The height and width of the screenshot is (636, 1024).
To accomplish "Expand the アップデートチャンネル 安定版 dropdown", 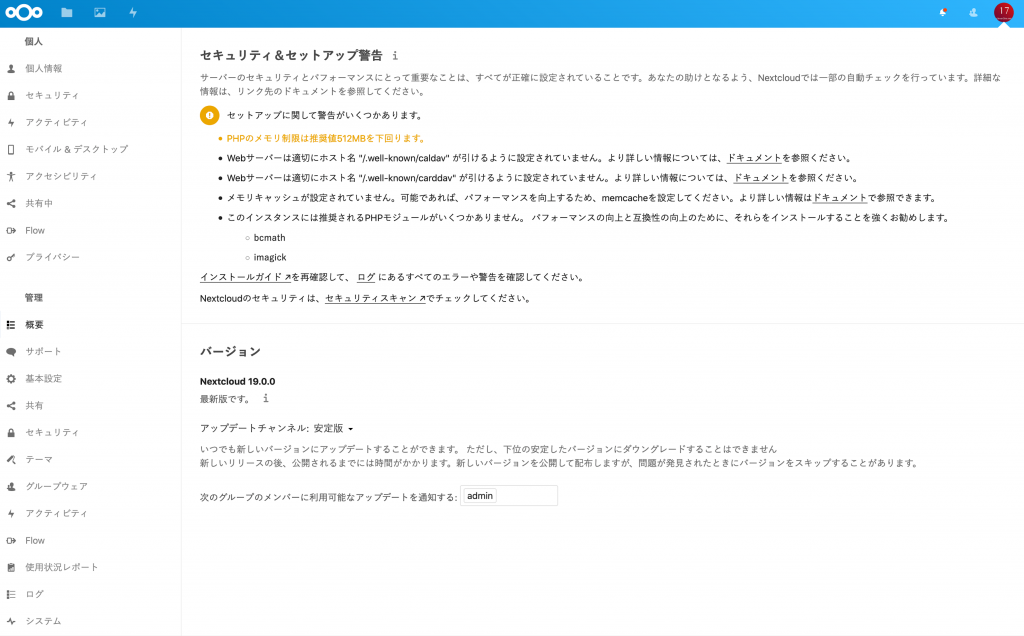I will [334, 428].
